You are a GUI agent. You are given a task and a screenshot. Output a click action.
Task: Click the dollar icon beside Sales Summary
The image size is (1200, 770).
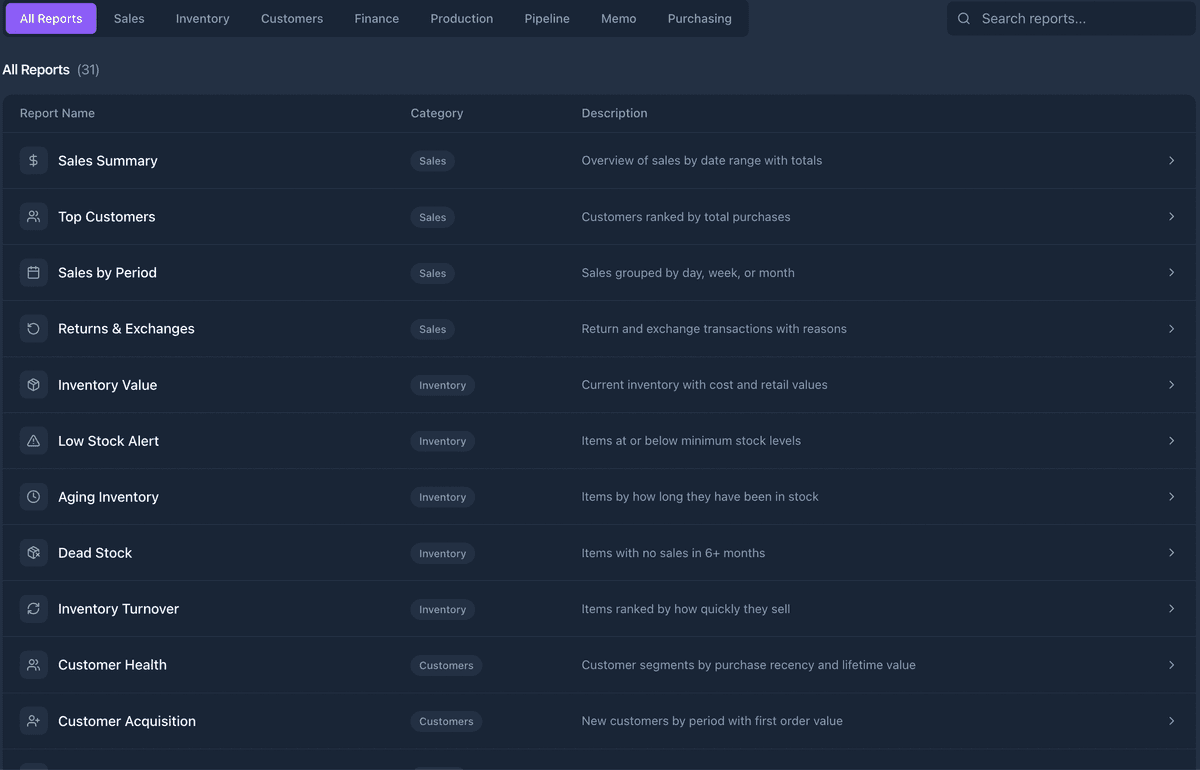click(x=33, y=160)
